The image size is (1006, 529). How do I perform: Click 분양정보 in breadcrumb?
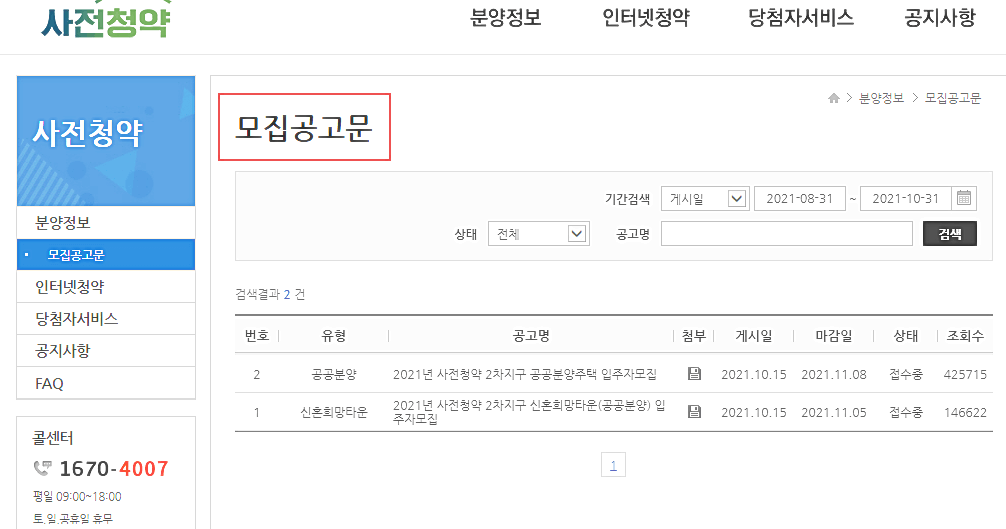(882, 98)
